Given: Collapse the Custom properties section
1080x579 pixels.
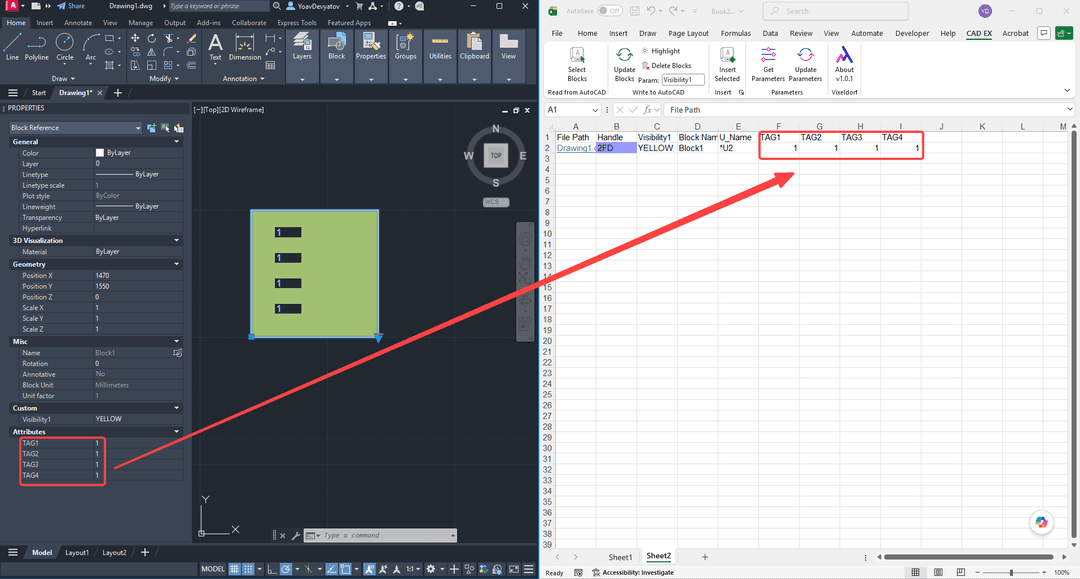Looking at the screenshot, I should coord(176,408).
